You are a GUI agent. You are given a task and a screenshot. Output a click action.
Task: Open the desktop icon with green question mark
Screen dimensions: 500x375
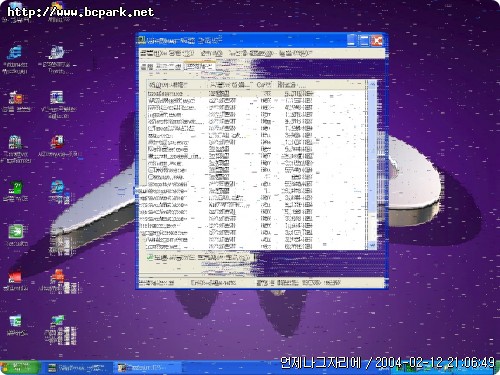[16, 187]
